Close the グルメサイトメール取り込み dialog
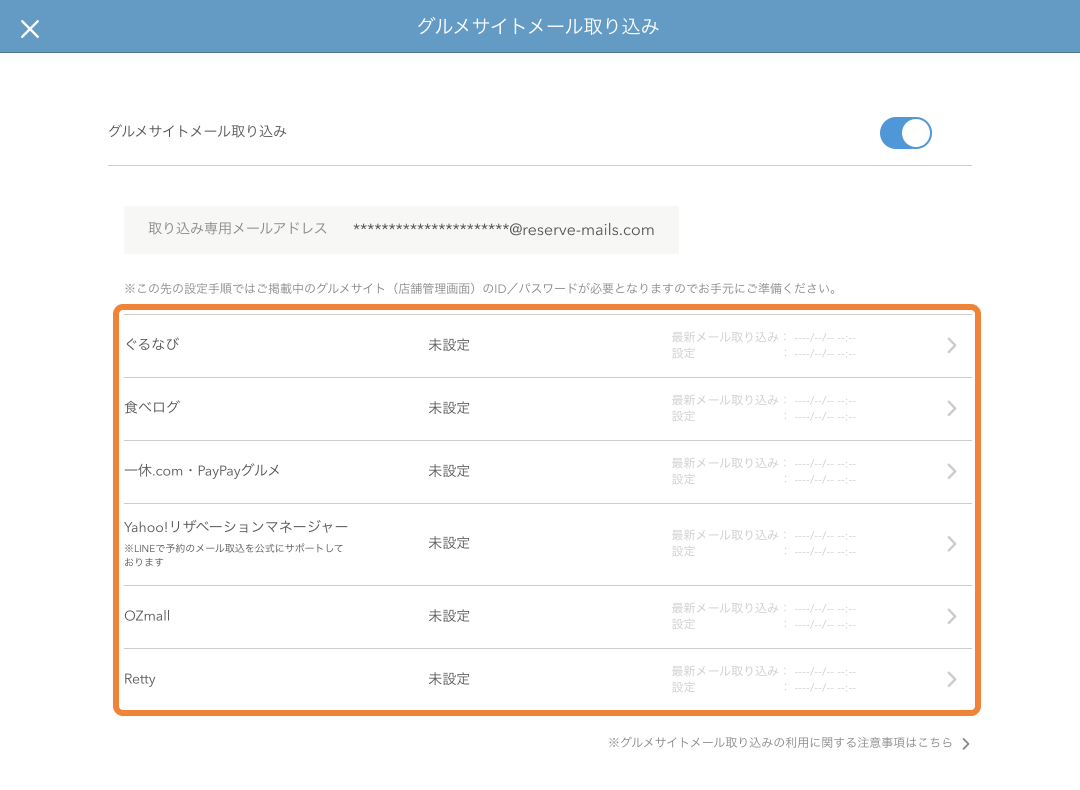Screen dimensions: 1080x790 30,28
